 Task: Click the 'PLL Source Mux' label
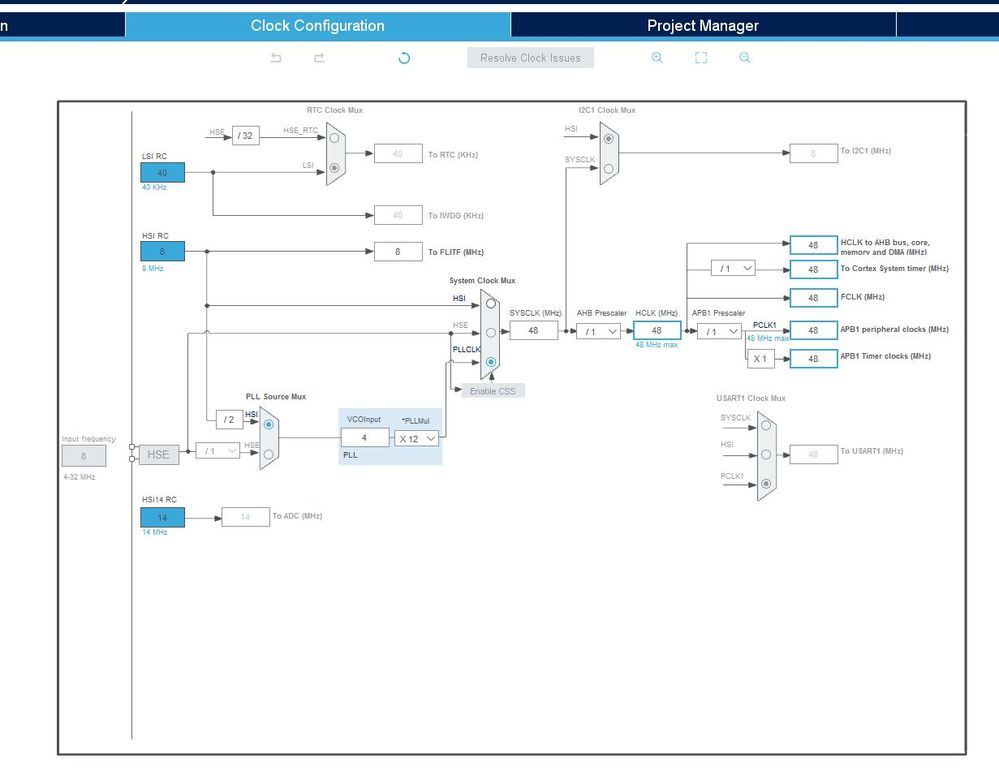coord(276,396)
